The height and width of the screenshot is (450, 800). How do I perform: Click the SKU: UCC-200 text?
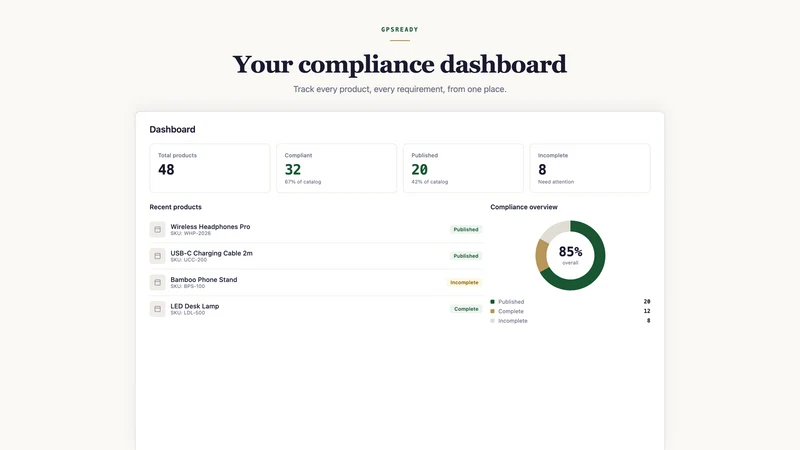coord(189,260)
